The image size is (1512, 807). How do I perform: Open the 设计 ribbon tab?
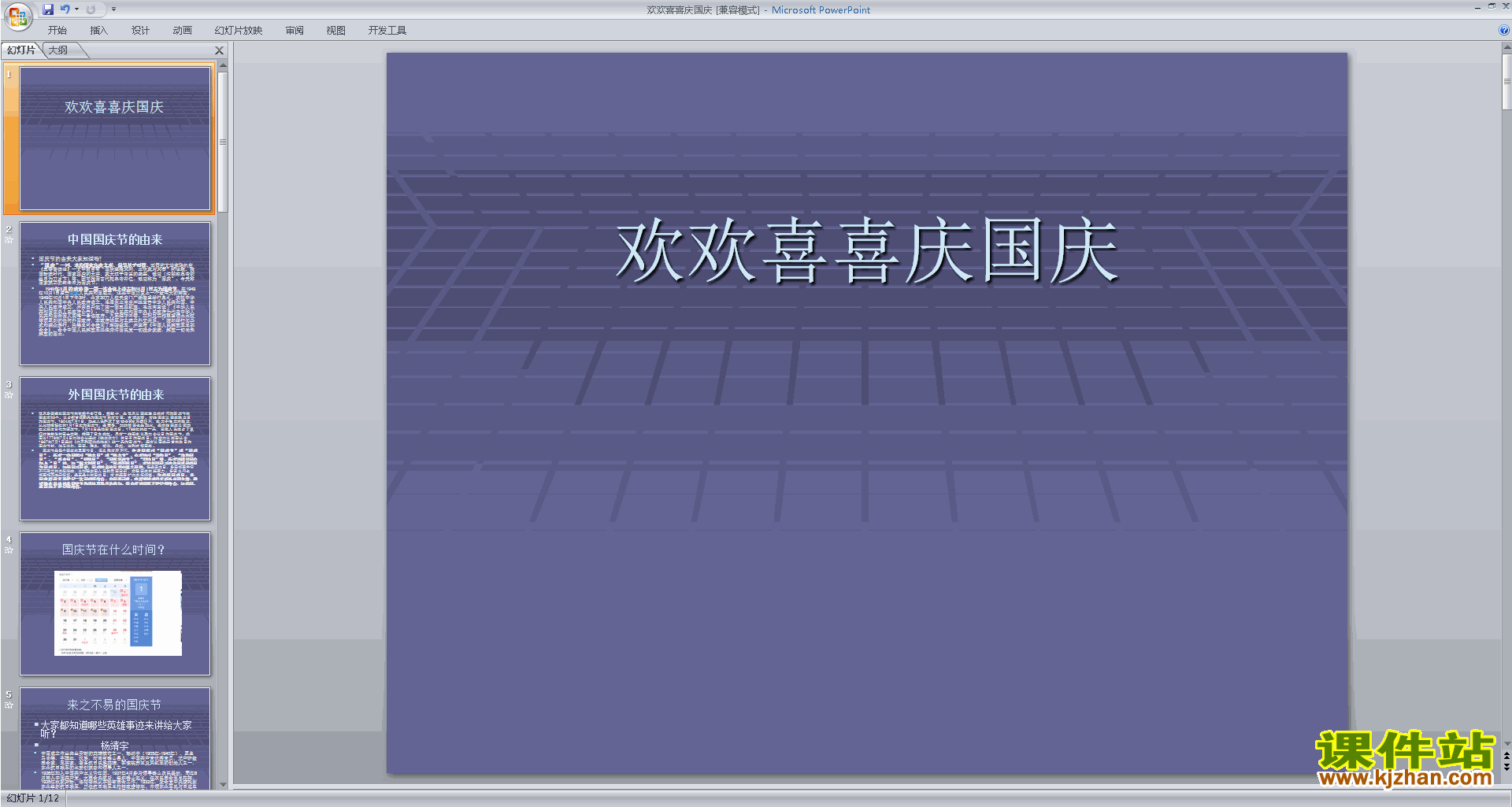140,30
